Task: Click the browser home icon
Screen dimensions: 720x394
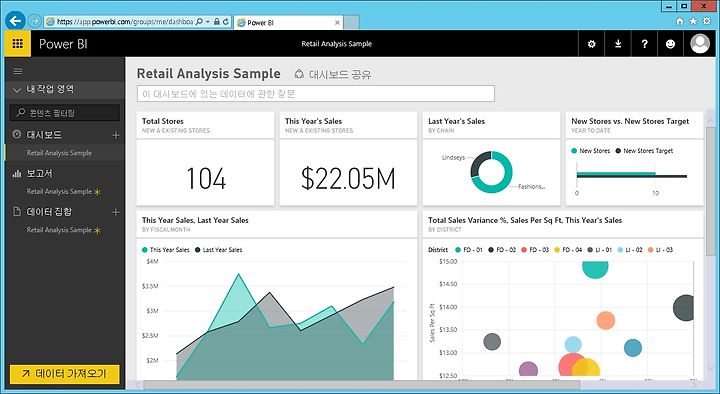Action: (680, 21)
